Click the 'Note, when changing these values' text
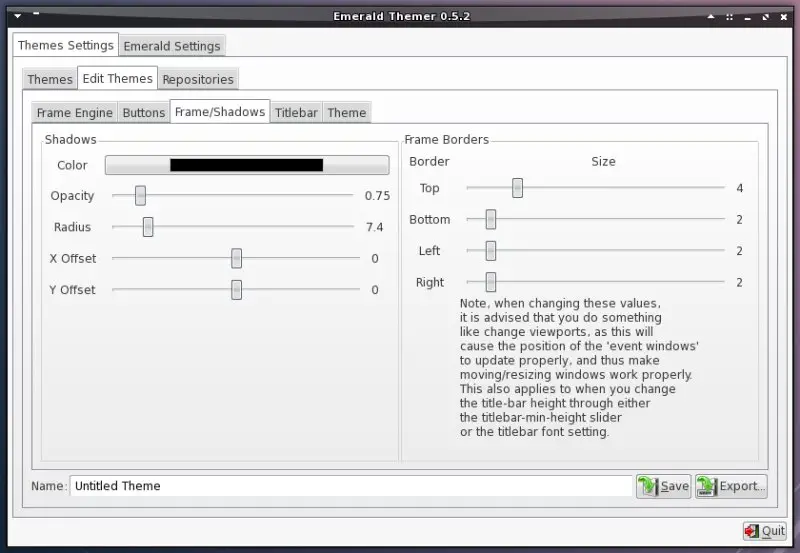This screenshot has width=800, height=553. click(560, 304)
